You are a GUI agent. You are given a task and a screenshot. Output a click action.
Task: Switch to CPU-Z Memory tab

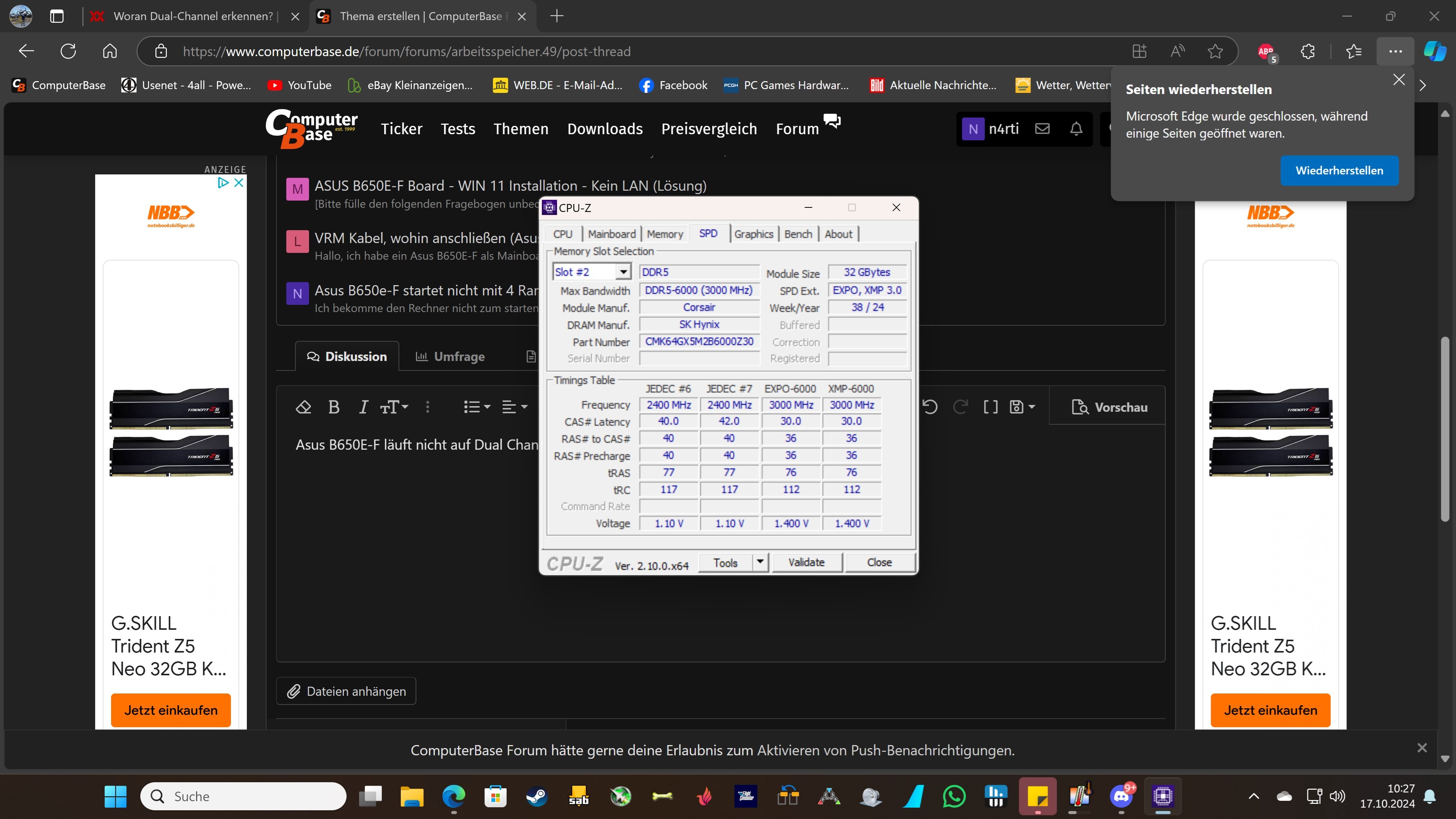click(665, 234)
